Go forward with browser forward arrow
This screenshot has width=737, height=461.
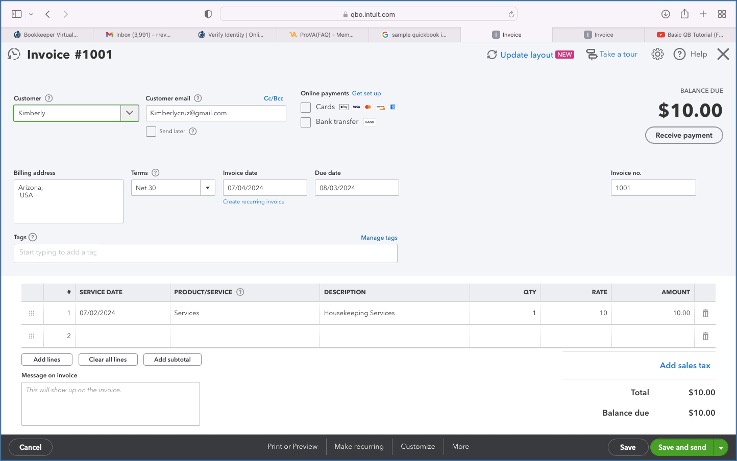click(x=65, y=14)
